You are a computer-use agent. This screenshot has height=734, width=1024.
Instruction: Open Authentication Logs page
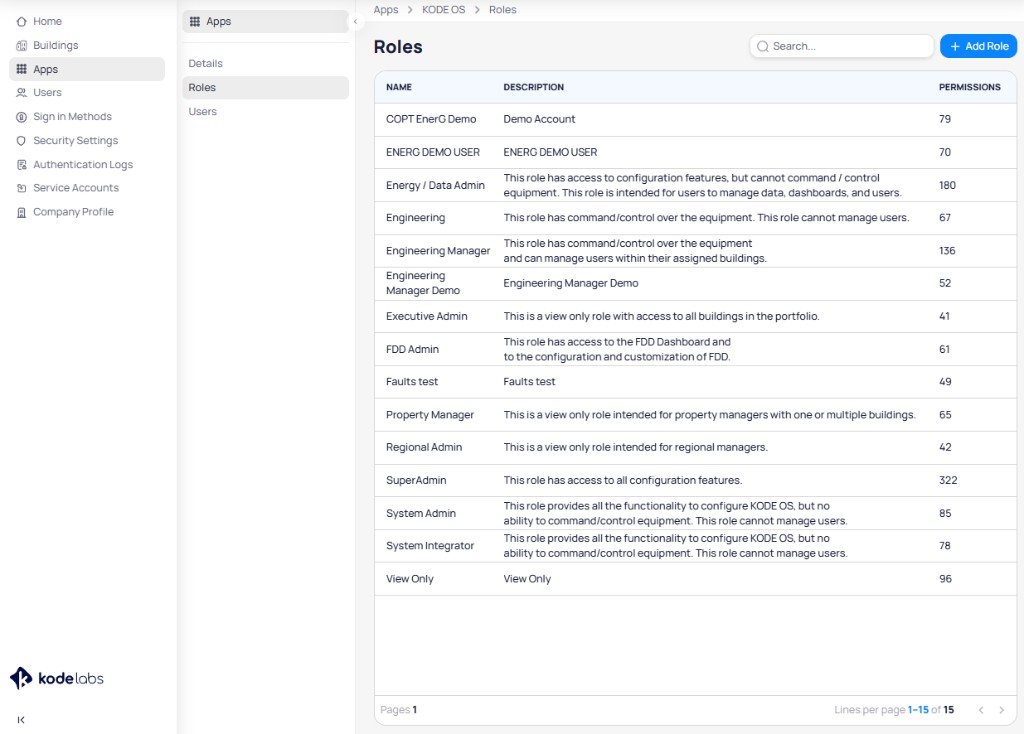tap(87, 165)
